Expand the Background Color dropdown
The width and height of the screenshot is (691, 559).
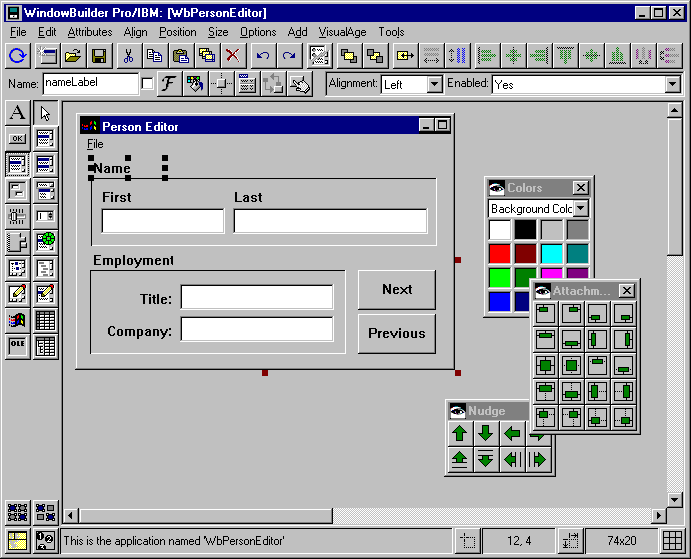[x=581, y=208]
